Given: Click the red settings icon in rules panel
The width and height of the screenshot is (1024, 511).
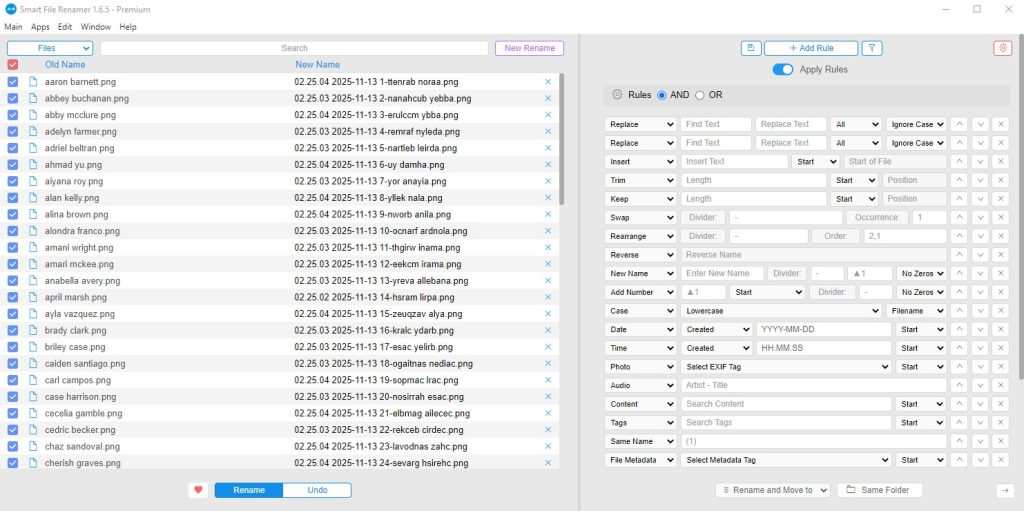Looking at the screenshot, I should pyautogui.click(x=1002, y=48).
